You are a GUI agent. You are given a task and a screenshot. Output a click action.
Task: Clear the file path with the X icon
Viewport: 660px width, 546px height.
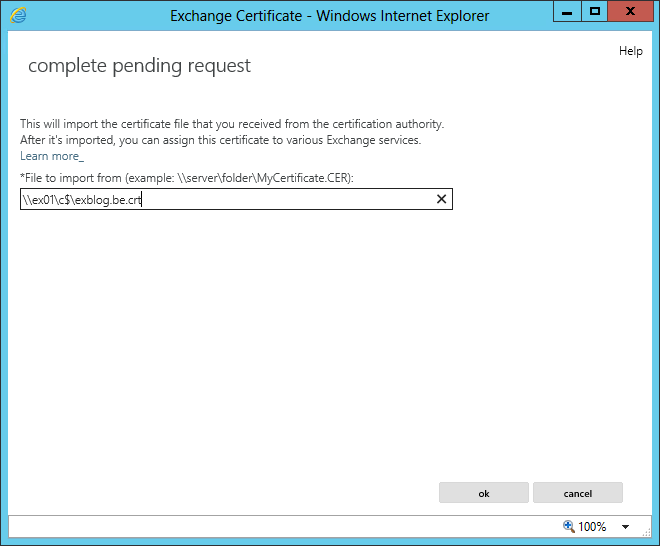(441, 199)
